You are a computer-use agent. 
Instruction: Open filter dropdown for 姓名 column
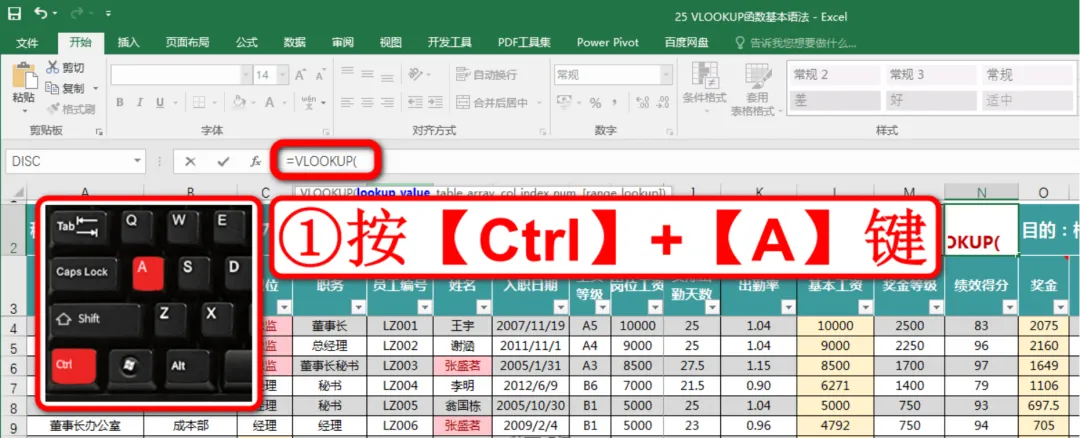coord(483,307)
